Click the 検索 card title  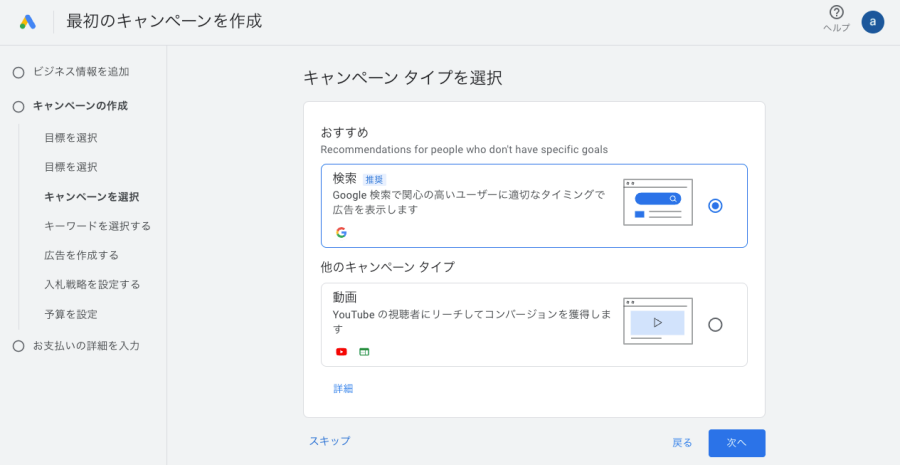coord(345,179)
